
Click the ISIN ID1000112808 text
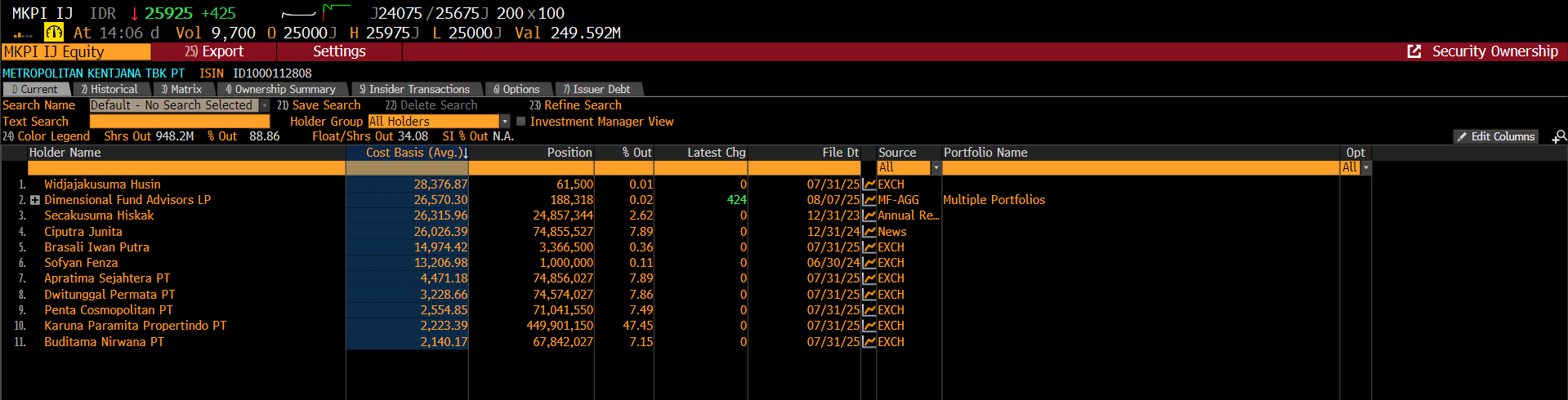(x=256, y=73)
